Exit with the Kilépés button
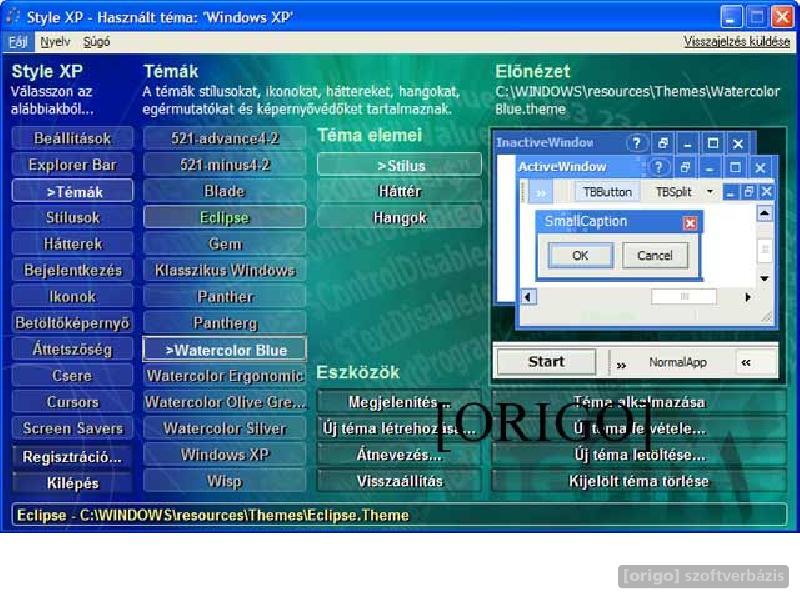 (72, 483)
